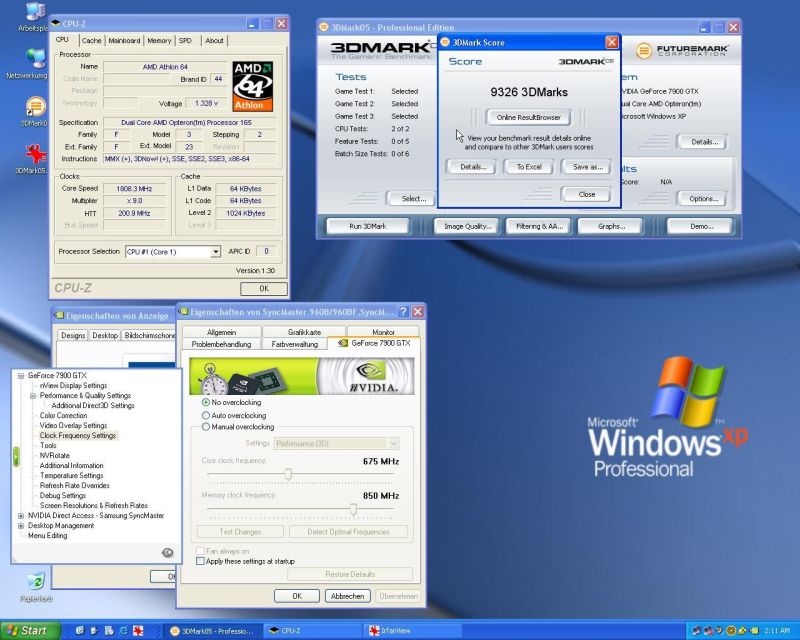Expand the Desktop Management tree node
This screenshot has height=640, width=800.
click(x=21, y=526)
